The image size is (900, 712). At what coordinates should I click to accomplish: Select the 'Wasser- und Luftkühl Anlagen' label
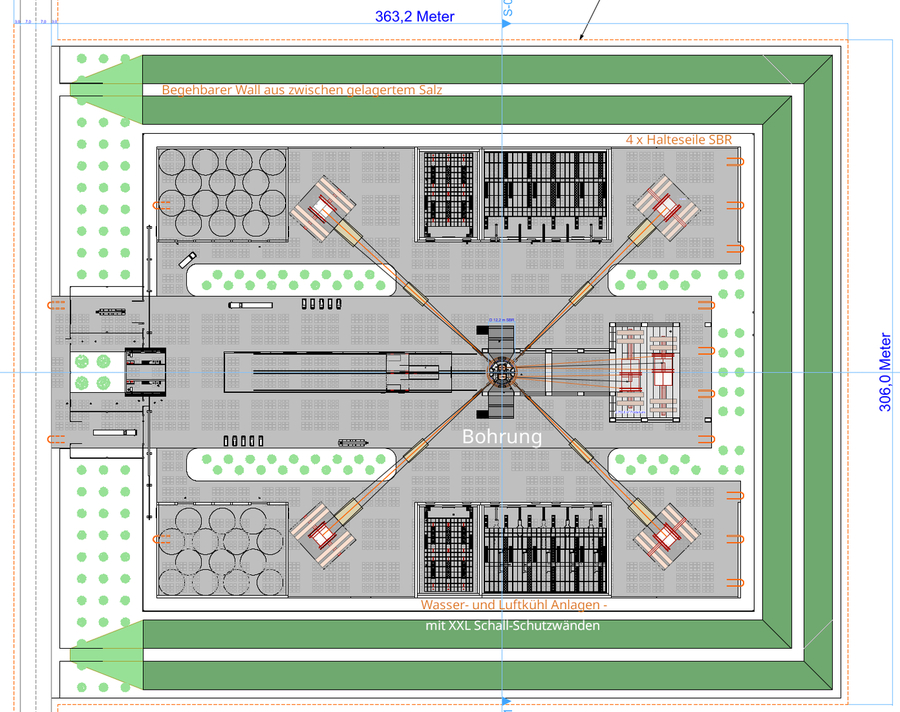pyautogui.click(x=514, y=605)
